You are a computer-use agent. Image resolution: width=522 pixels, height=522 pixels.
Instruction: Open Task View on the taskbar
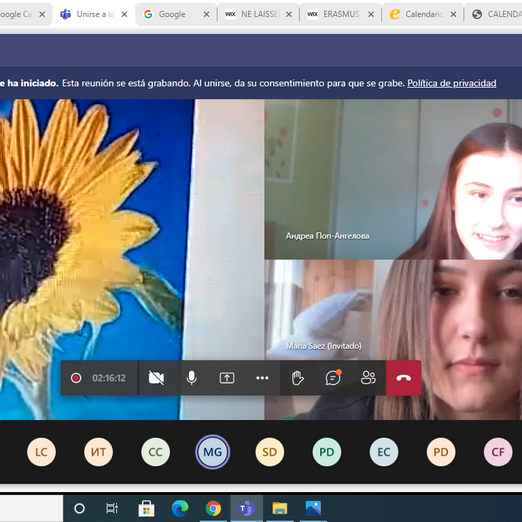click(x=112, y=508)
